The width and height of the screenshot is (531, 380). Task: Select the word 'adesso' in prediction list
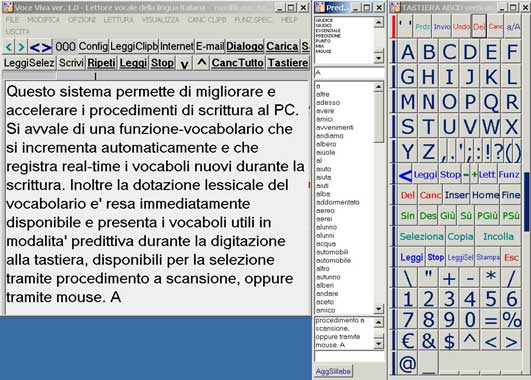point(328,103)
